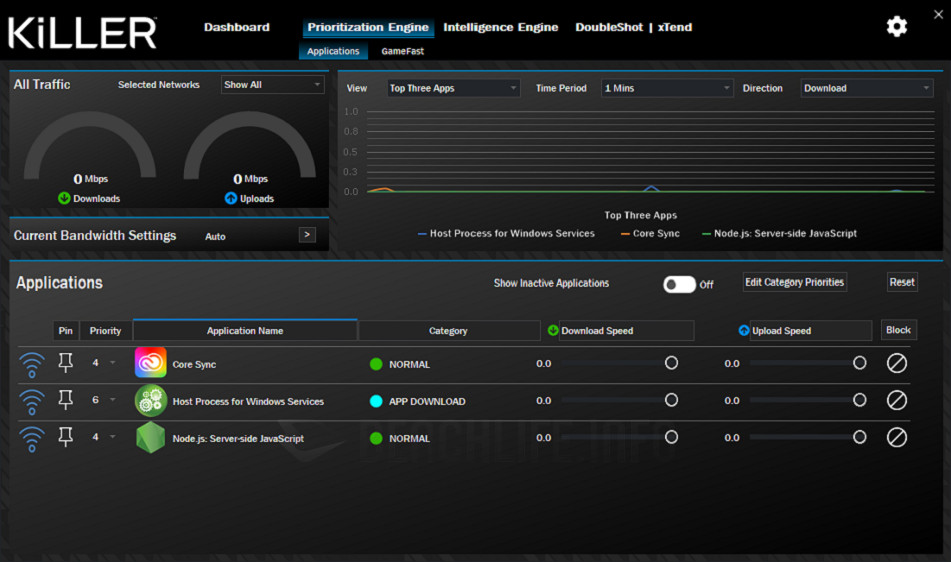Screen dimensions: 951x562
Task: Click the Core Sync Creative Cloud icon
Action: pyautogui.click(x=150, y=363)
